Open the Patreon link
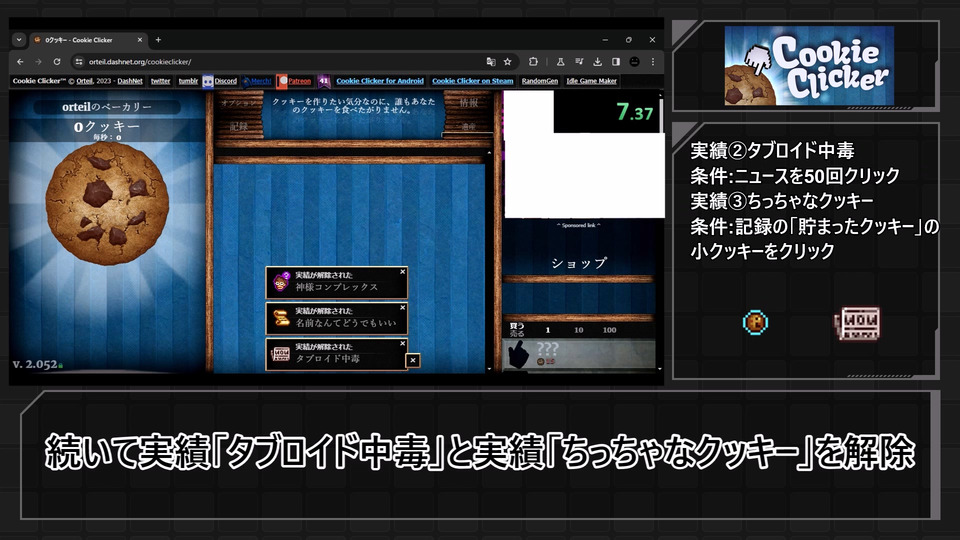The width and height of the screenshot is (960, 540). click(x=299, y=81)
